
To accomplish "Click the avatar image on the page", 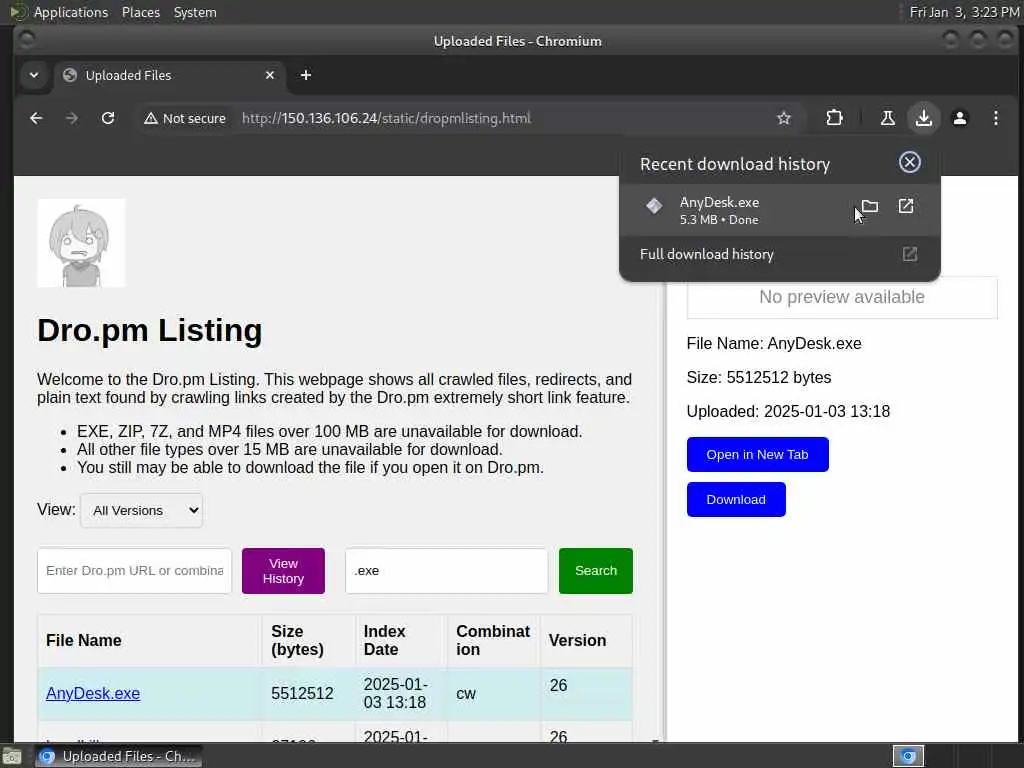I will point(81,243).
